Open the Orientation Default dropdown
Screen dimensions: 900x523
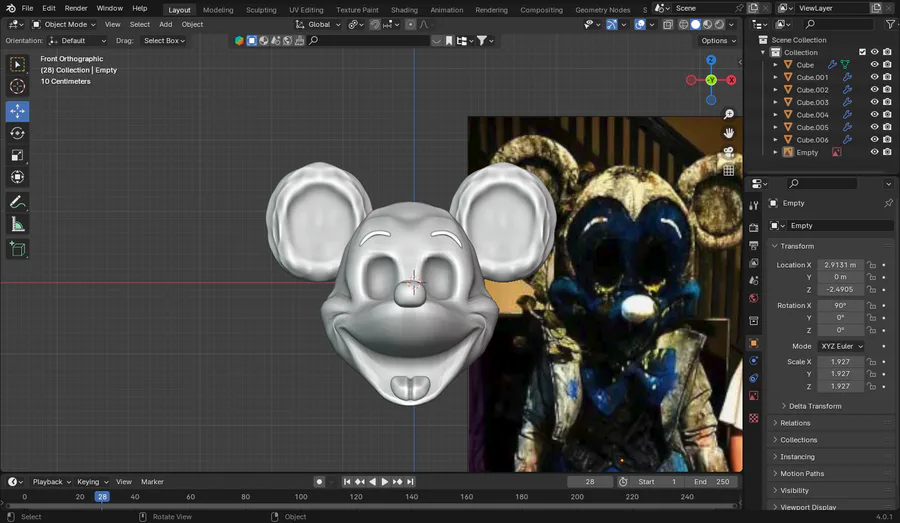[x=77, y=41]
